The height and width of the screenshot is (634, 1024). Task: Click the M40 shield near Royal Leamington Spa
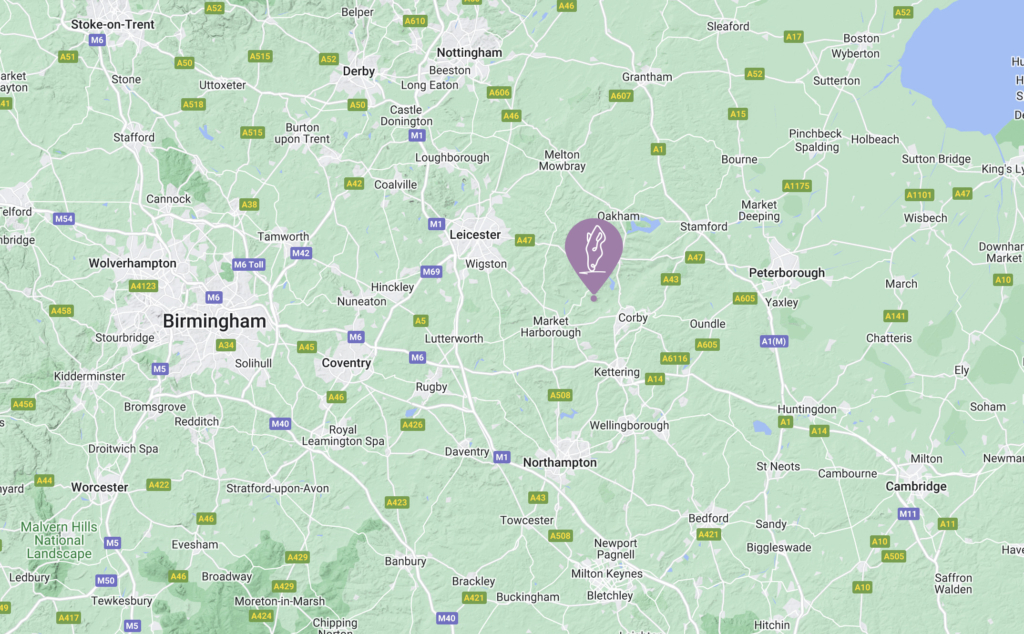click(280, 424)
